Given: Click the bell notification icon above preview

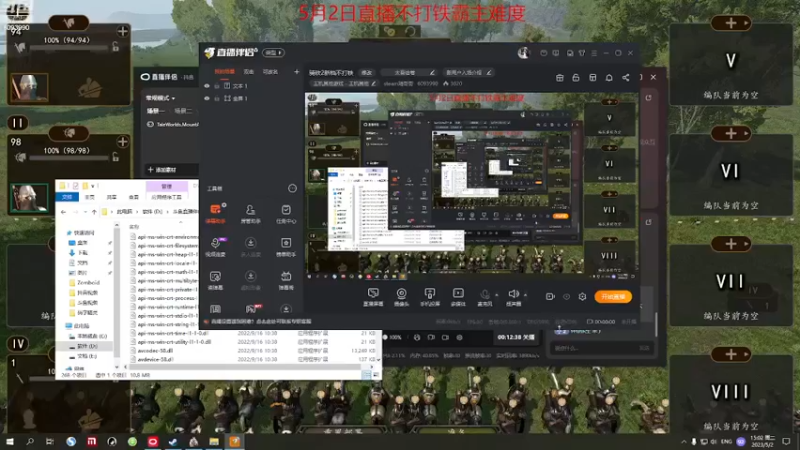Looking at the screenshot, I should pos(609,78).
